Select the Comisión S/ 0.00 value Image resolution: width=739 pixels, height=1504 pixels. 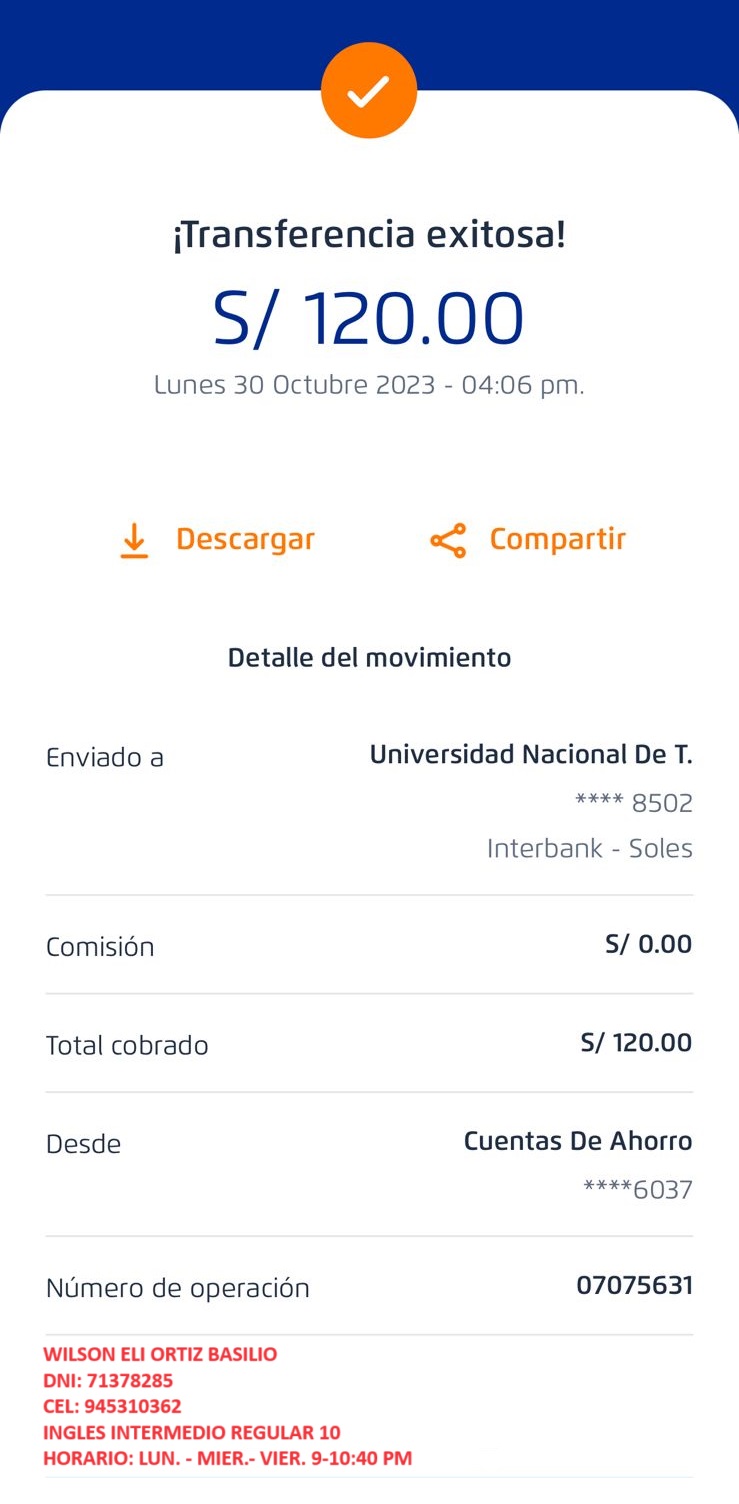coord(648,944)
